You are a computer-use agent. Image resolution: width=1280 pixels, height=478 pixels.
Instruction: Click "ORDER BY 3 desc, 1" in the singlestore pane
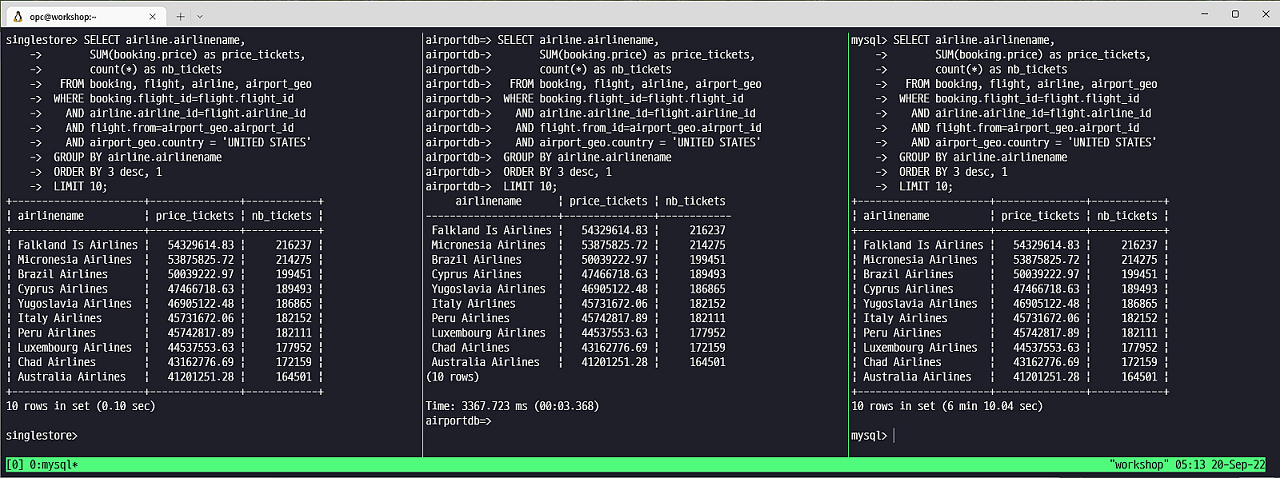(108, 171)
